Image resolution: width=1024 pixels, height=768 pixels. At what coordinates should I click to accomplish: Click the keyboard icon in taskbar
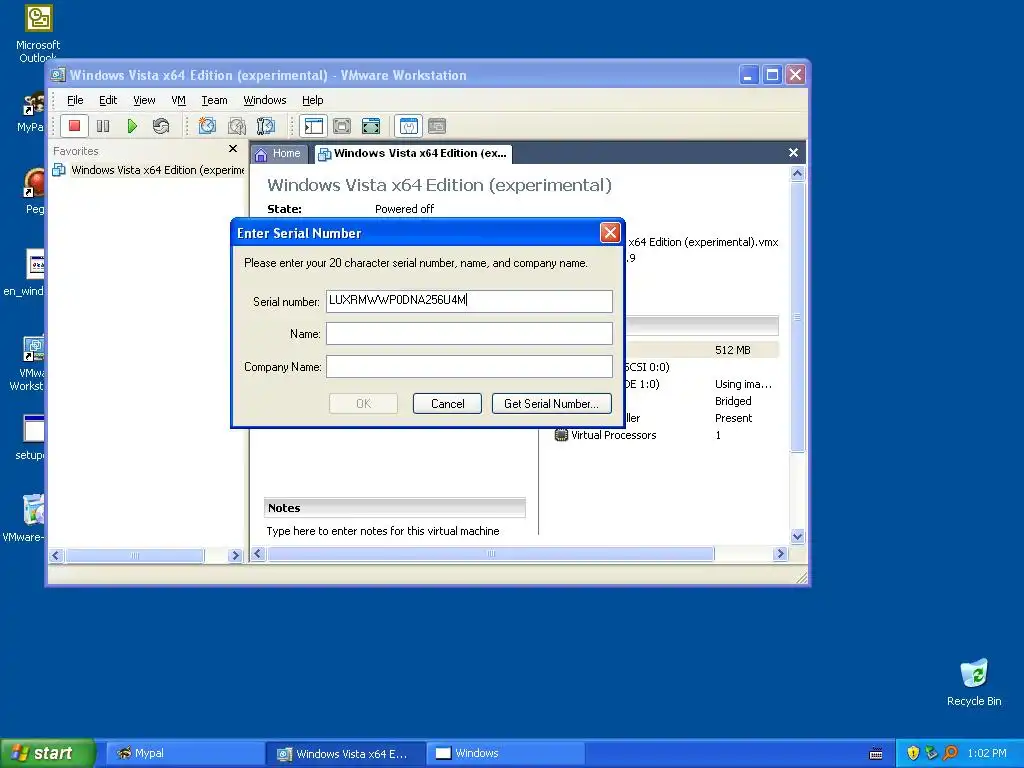876,754
